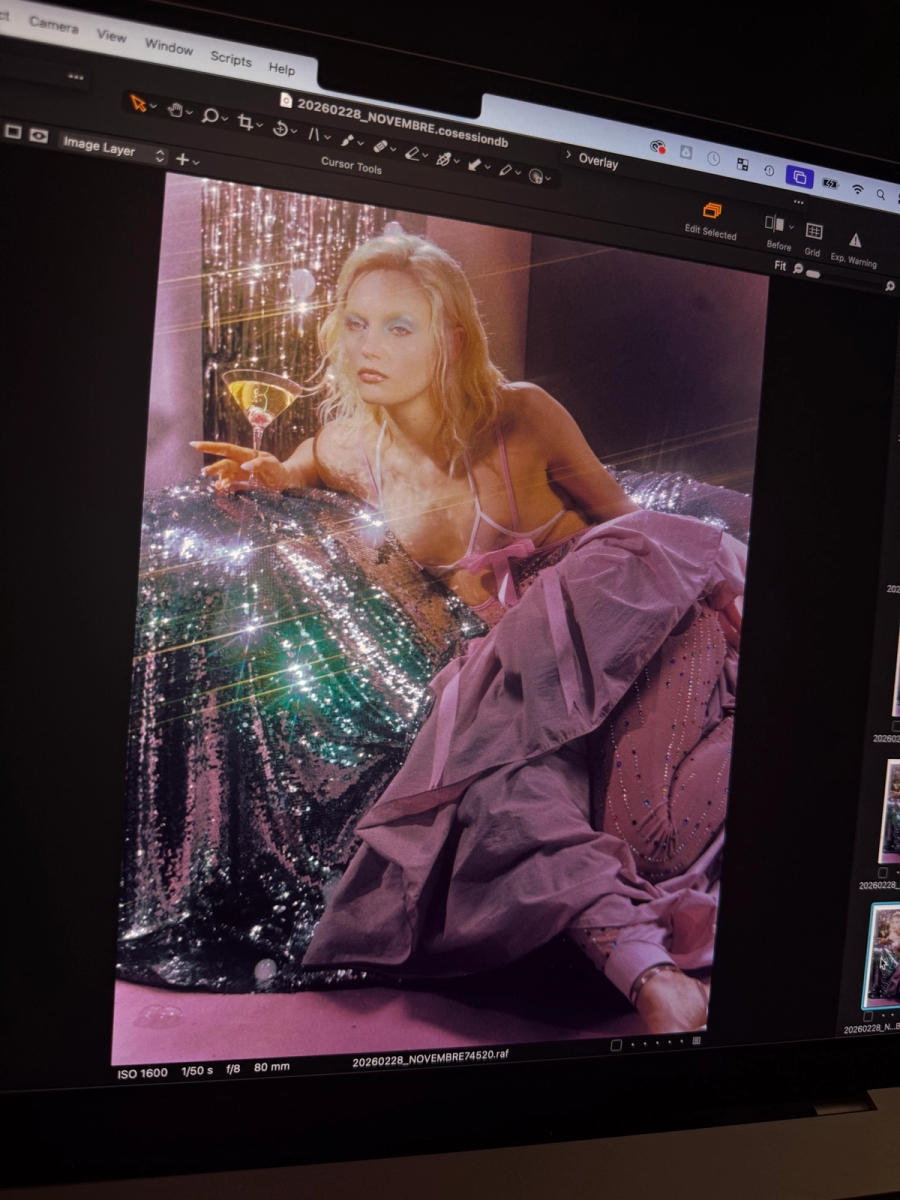The height and width of the screenshot is (1200, 900).
Task: Open the add-layer plus dropdown arrow
Action: [196, 161]
